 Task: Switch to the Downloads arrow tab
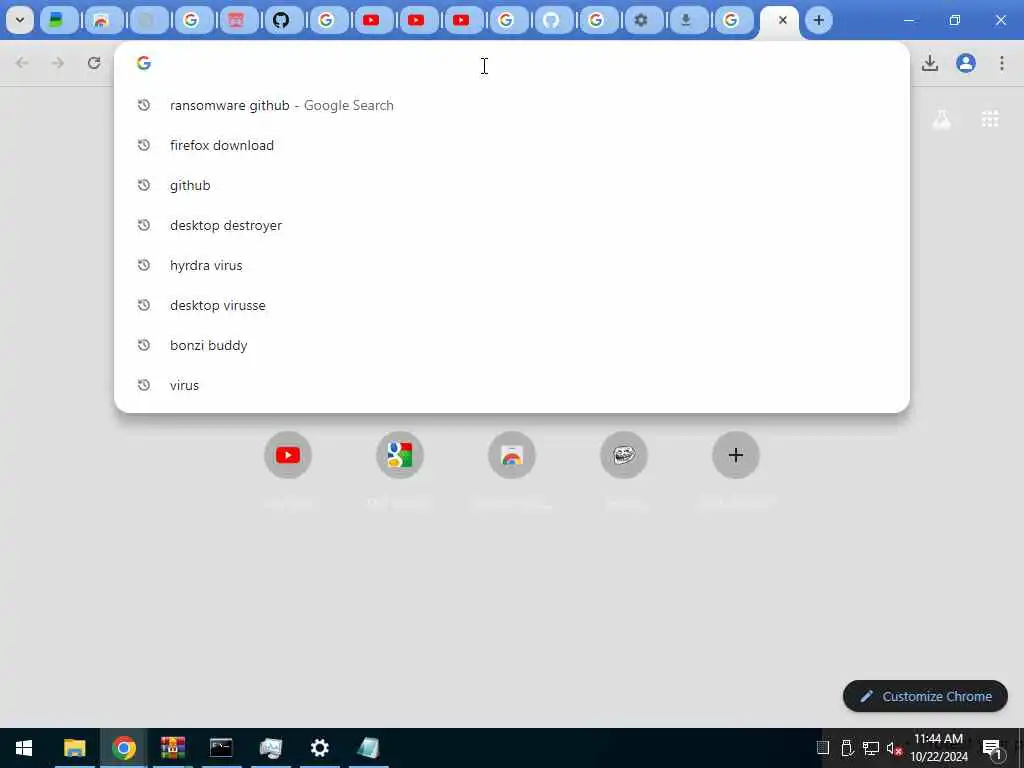coord(686,20)
